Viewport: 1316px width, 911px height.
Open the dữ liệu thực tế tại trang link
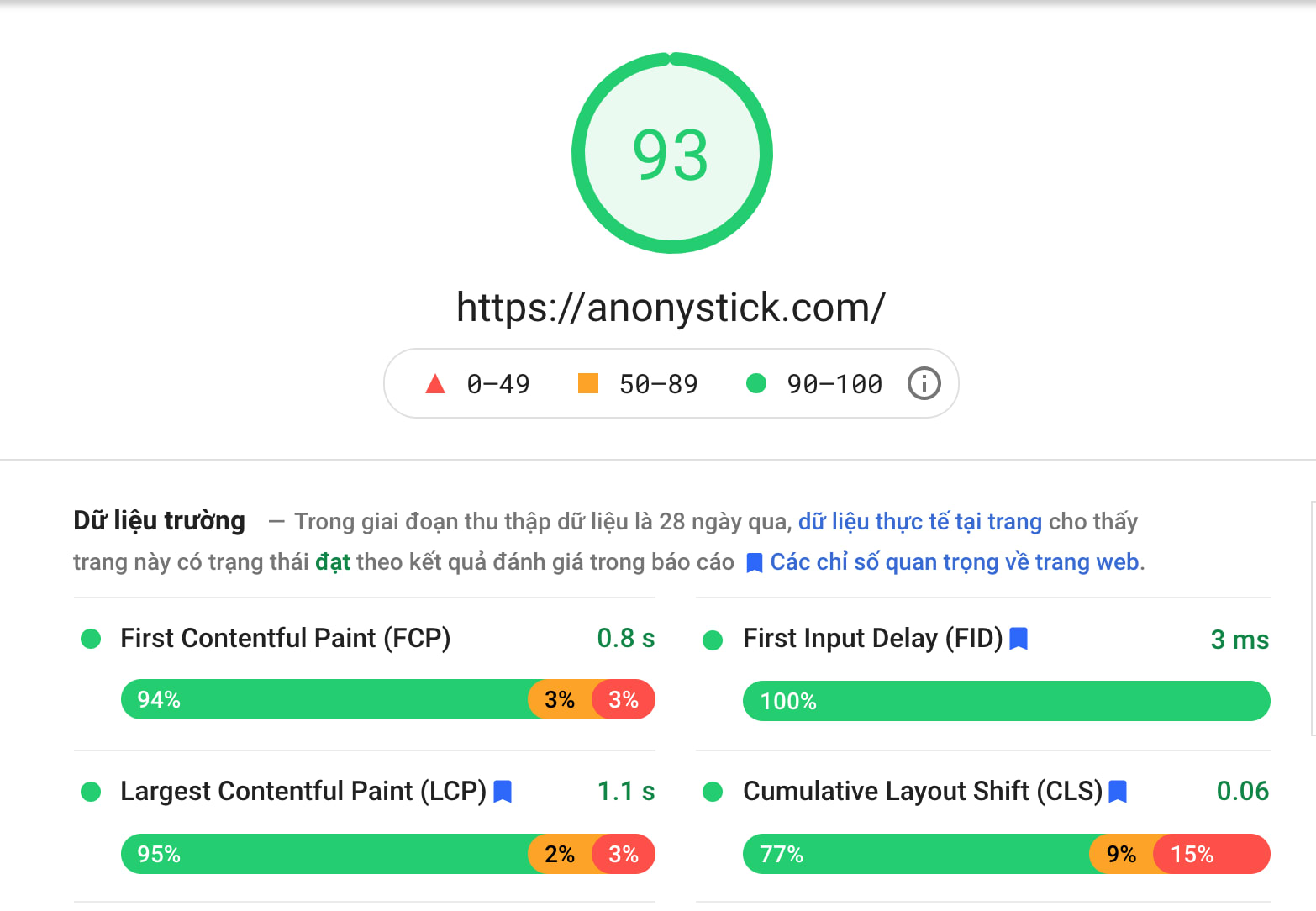point(920,522)
